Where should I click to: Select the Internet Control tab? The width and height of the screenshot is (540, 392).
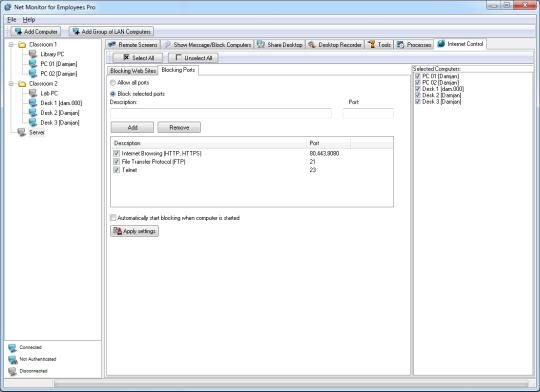click(460, 44)
